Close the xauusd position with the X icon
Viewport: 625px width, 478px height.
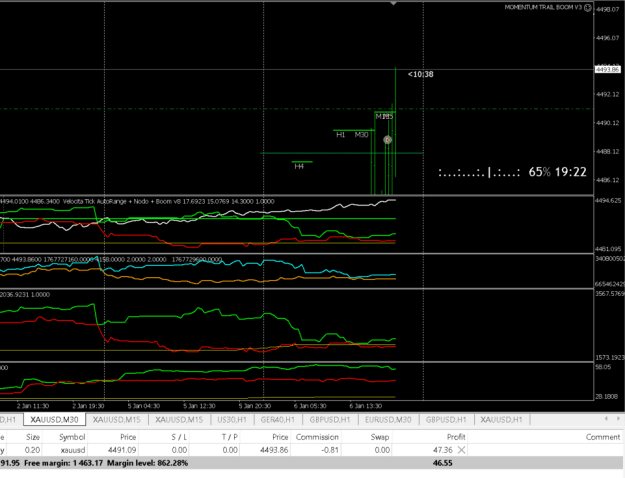tap(461, 450)
